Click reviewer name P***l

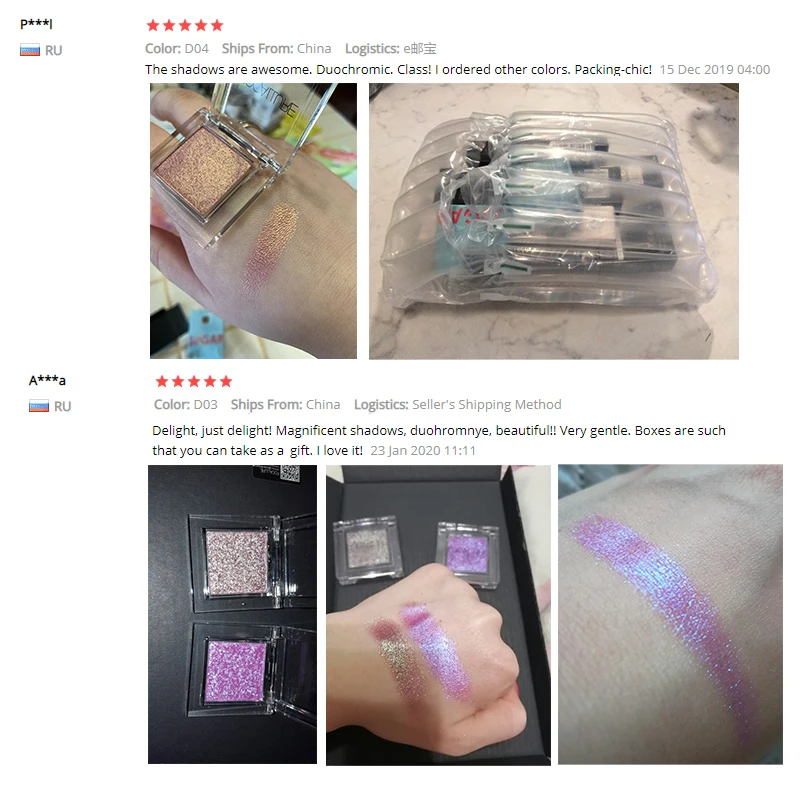36,23
